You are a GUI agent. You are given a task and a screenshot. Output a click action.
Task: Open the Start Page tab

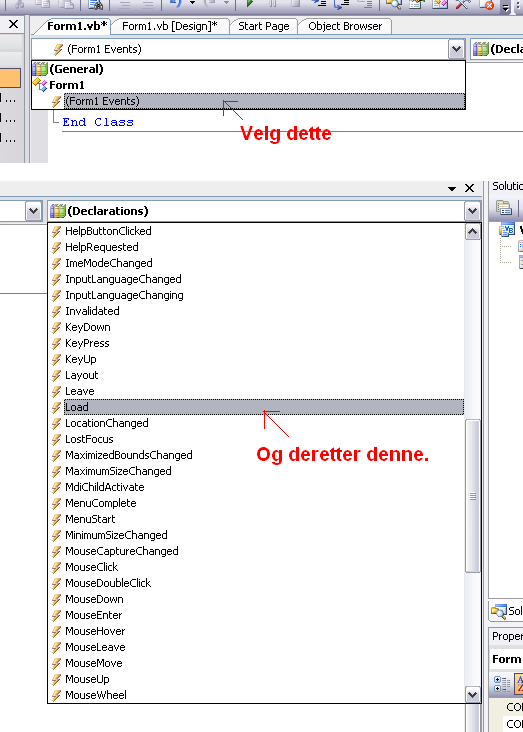pos(264,26)
